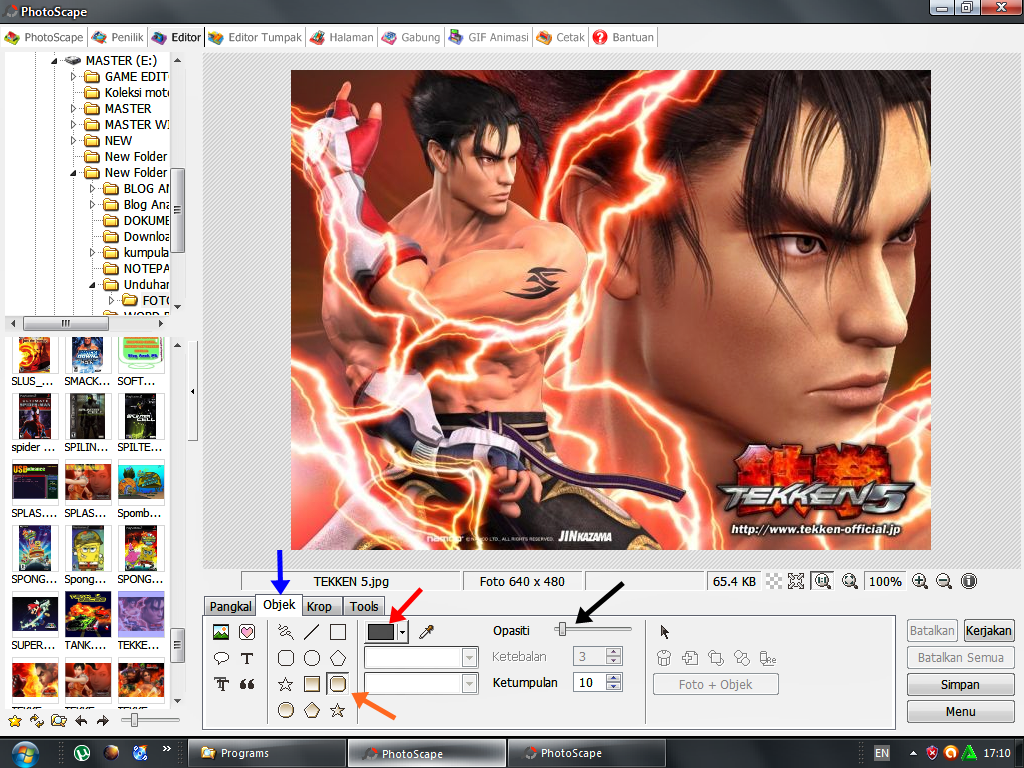The height and width of the screenshot is (768, 1024).
Task: Expand the GAME EDIT folder
Action: (73, 76)
